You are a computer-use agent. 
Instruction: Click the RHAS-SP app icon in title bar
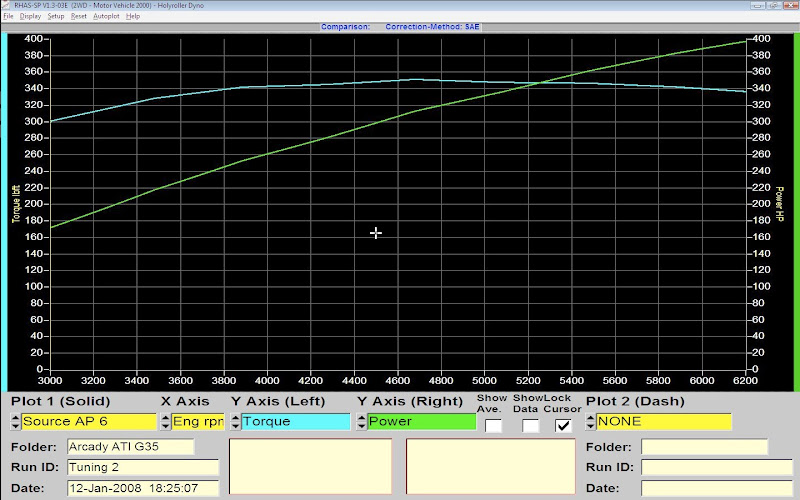(5, 5)
